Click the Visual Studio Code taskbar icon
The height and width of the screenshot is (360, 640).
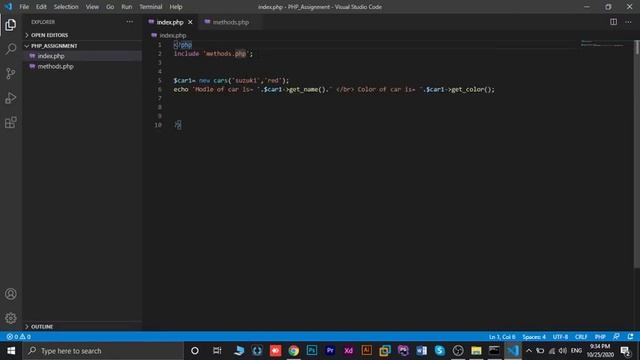[x=513, y=351]
